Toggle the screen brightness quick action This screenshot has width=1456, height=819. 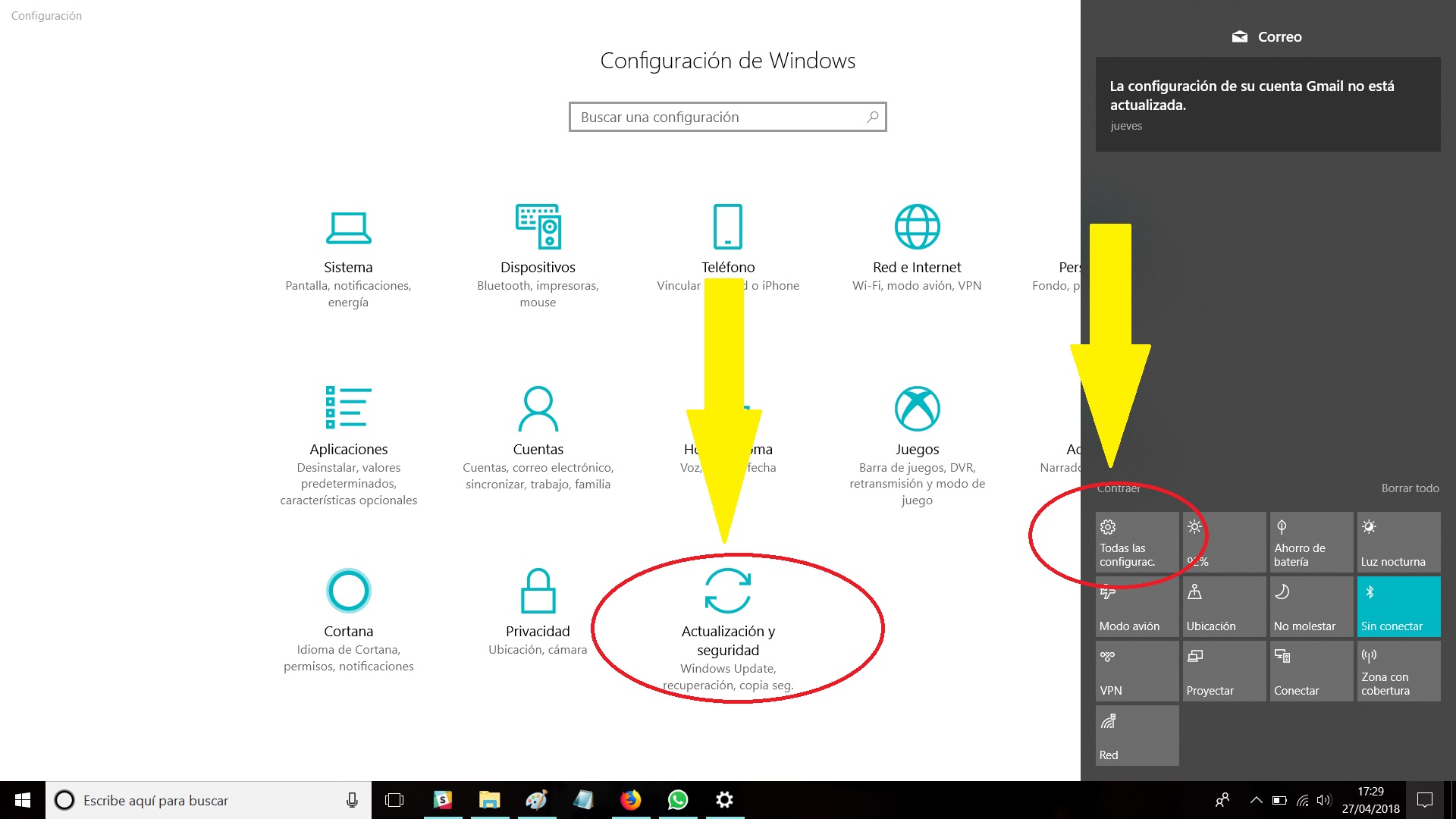(1224, 542)
